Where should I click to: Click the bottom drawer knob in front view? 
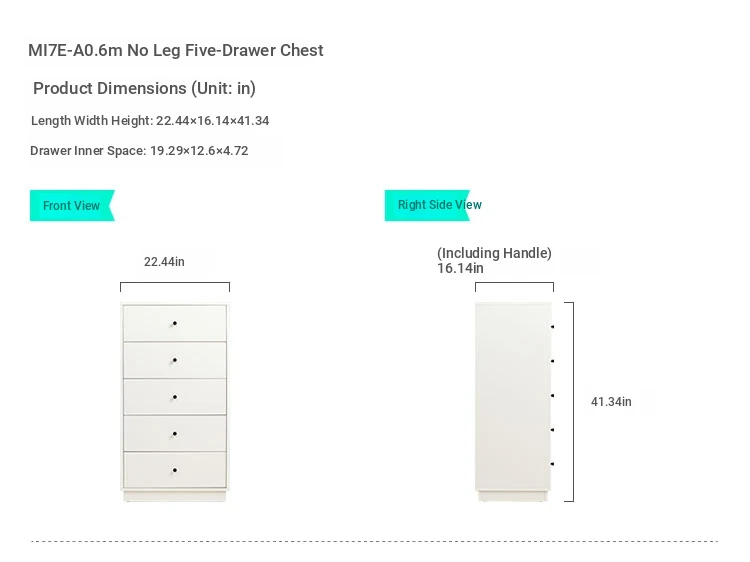[175, 470]
